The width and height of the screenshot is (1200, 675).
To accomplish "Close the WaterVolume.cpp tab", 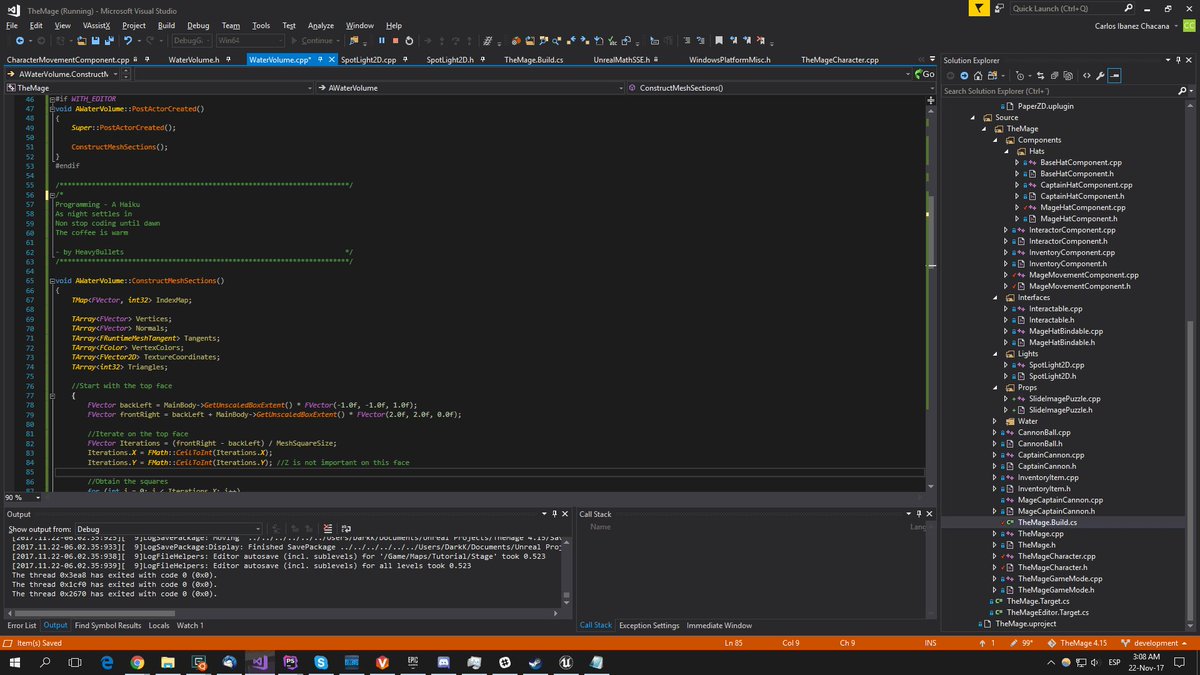I will coord(330,60).
